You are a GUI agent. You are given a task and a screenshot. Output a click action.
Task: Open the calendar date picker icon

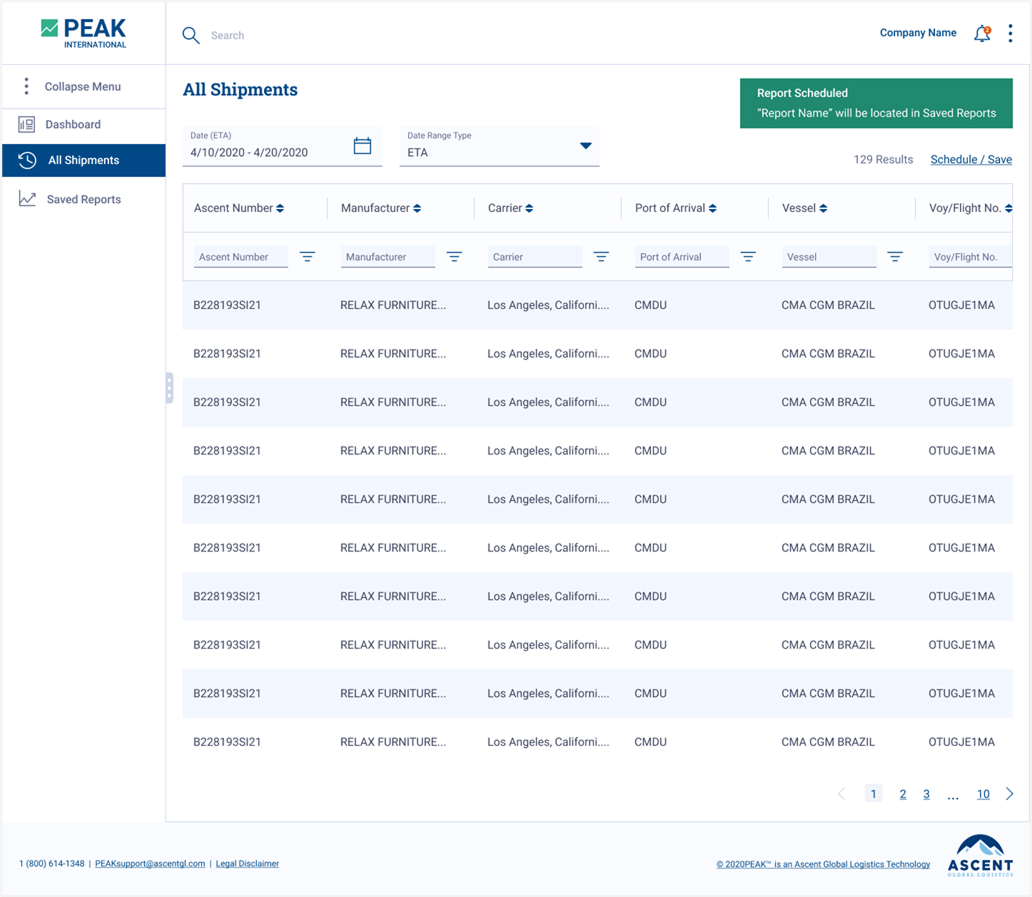362,147
